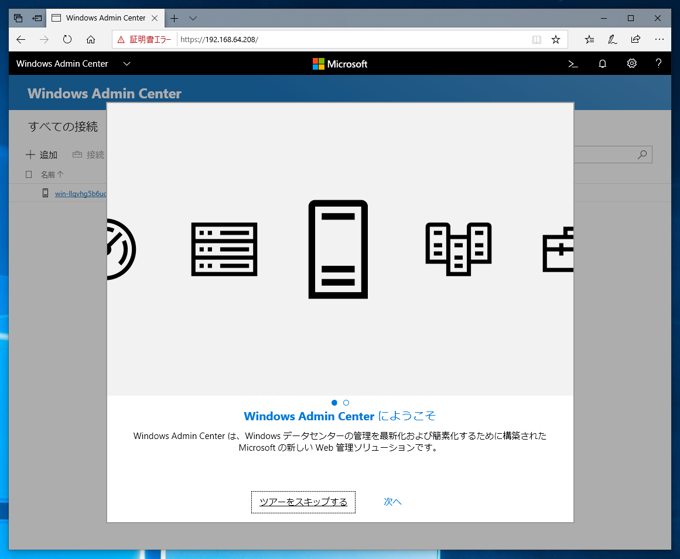This screenshot has width=680, height=559.
Task: Expand the Windows Admin Center header dropdown
Action: (127, 64)
